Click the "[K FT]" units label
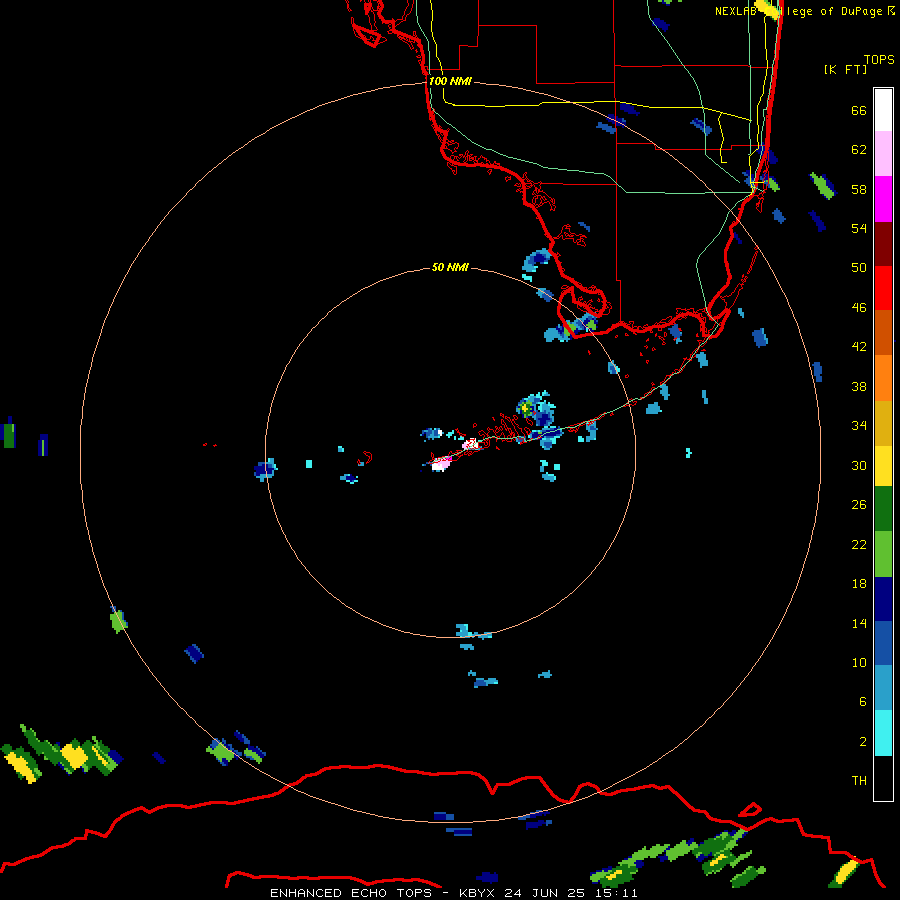Viewport: 900px width, 900px height. pos(845,69)
